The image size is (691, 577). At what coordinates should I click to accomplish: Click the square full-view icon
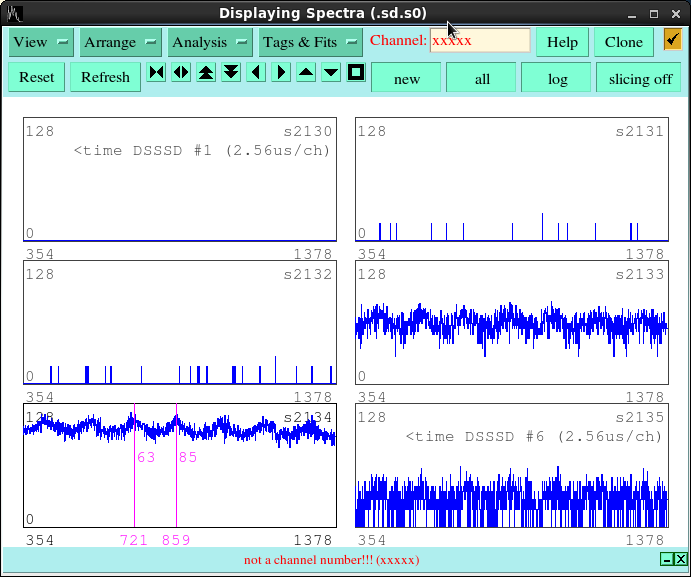356,73
